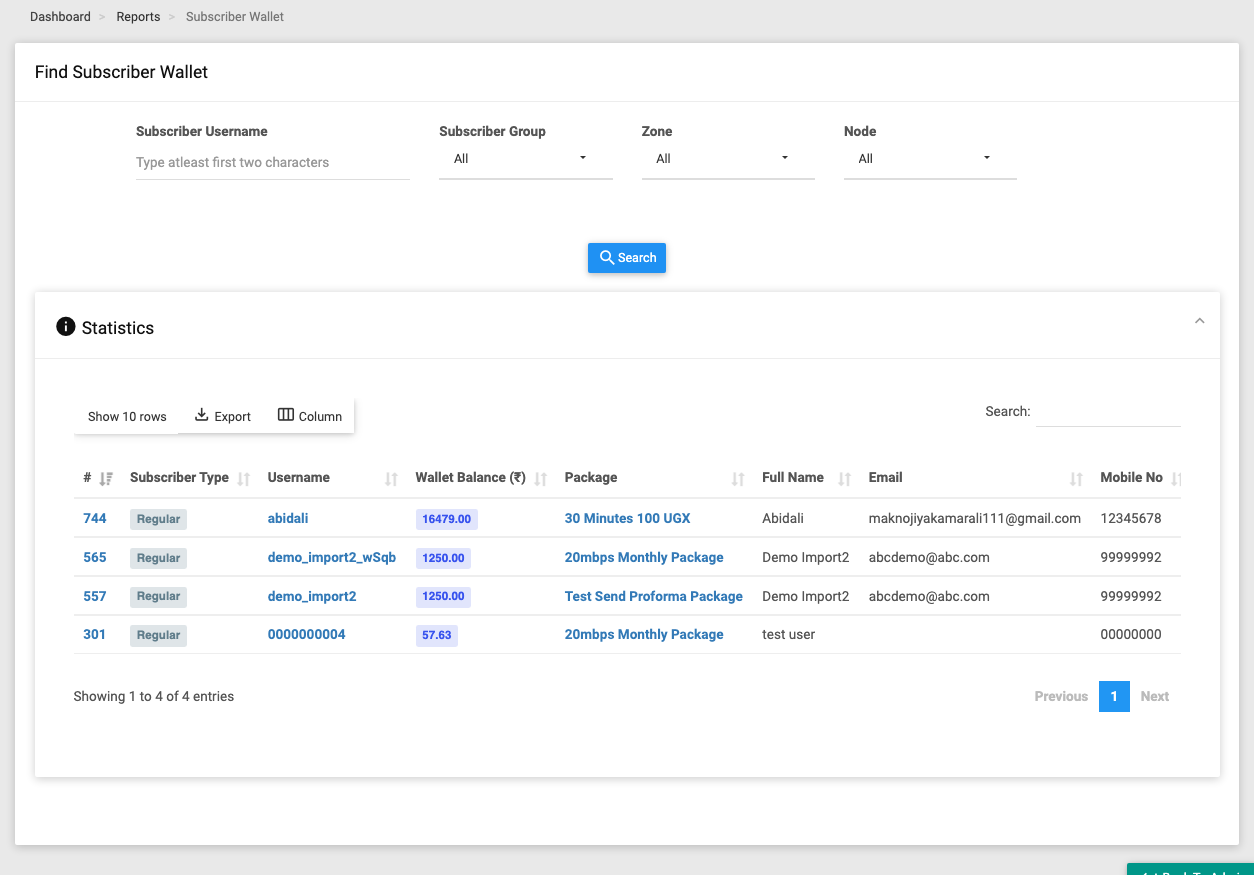
Task: Click Showing 1 to 4 of 4 entries
Action: tap(154, 696)
